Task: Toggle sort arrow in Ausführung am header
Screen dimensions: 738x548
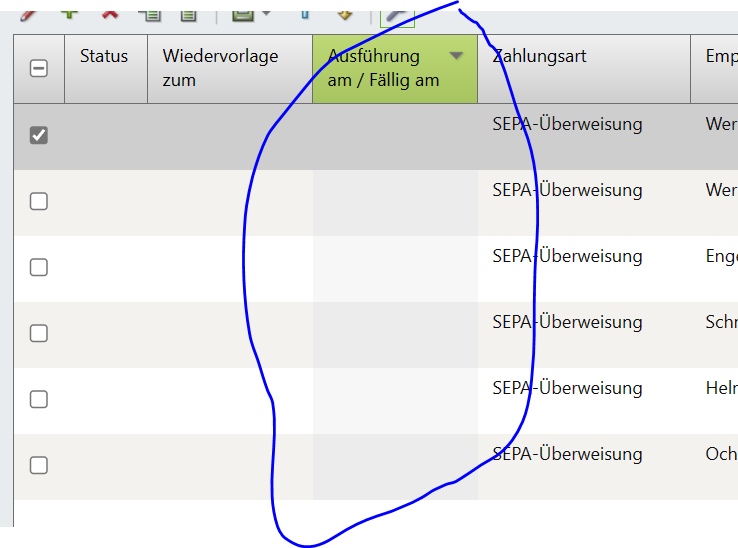Action: coord(456,56)
